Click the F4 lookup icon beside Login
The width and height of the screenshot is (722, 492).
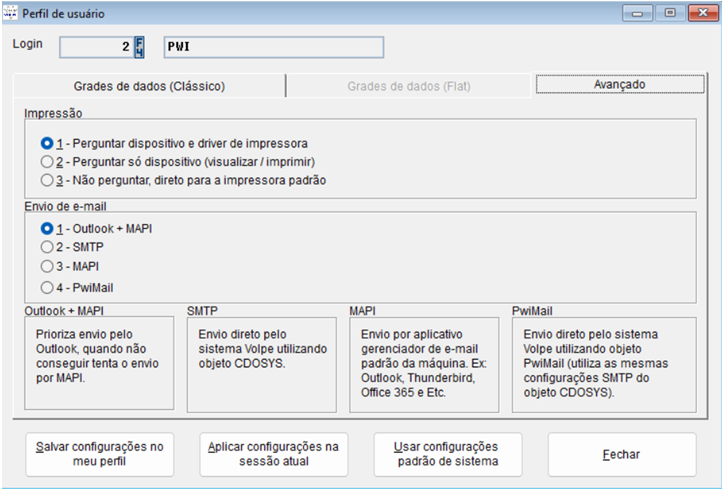139,47
